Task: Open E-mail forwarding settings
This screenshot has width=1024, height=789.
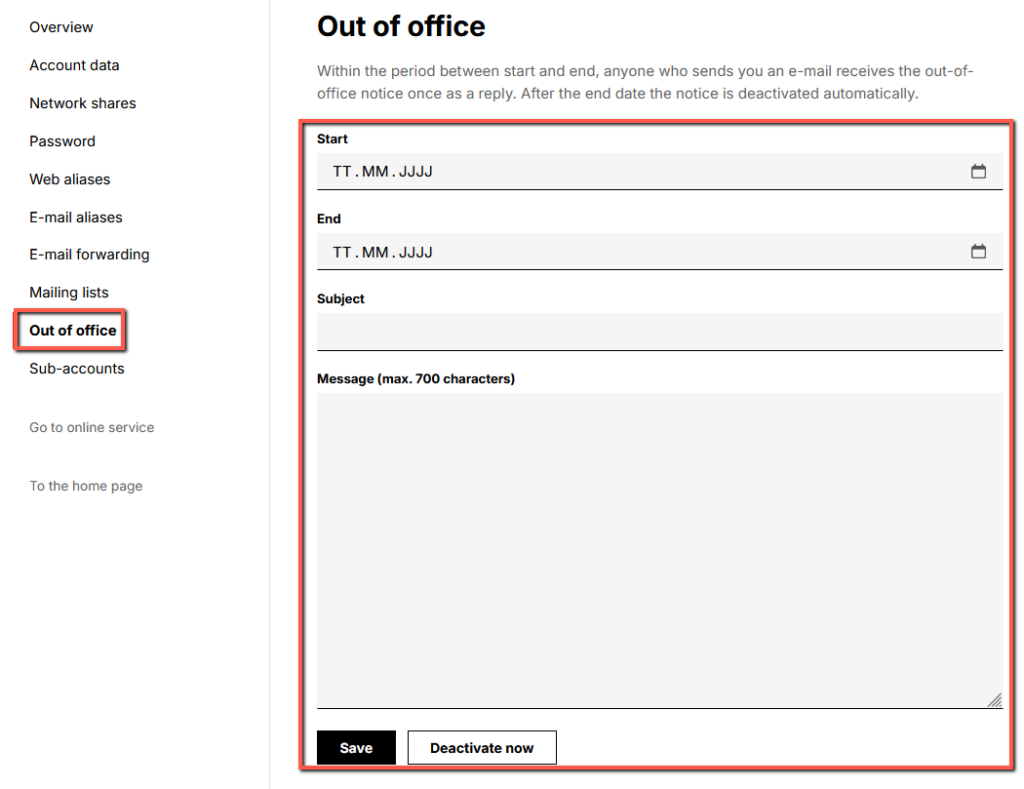Action: [89, 255]
